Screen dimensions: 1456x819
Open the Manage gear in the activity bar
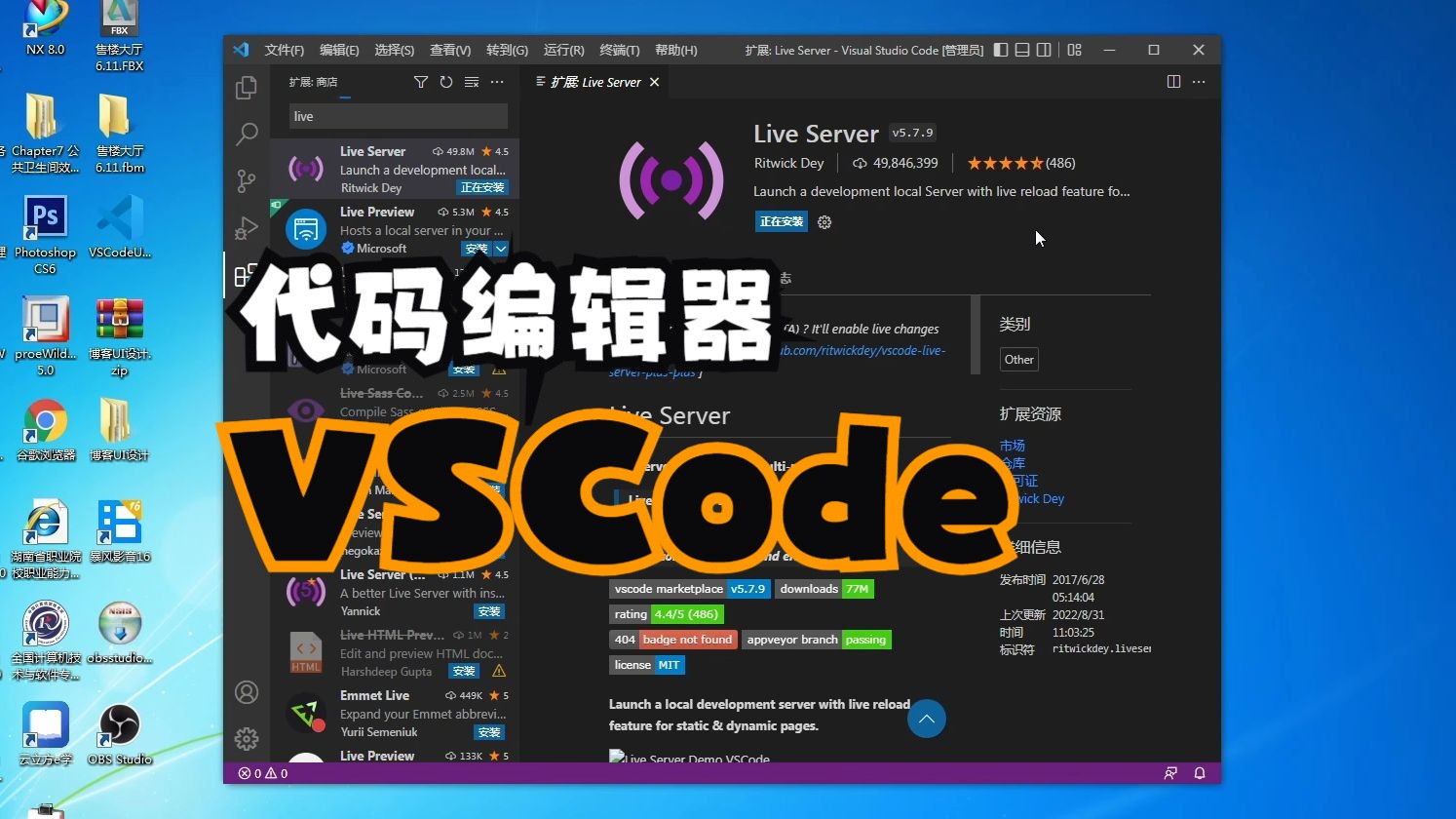pos(247,739)
